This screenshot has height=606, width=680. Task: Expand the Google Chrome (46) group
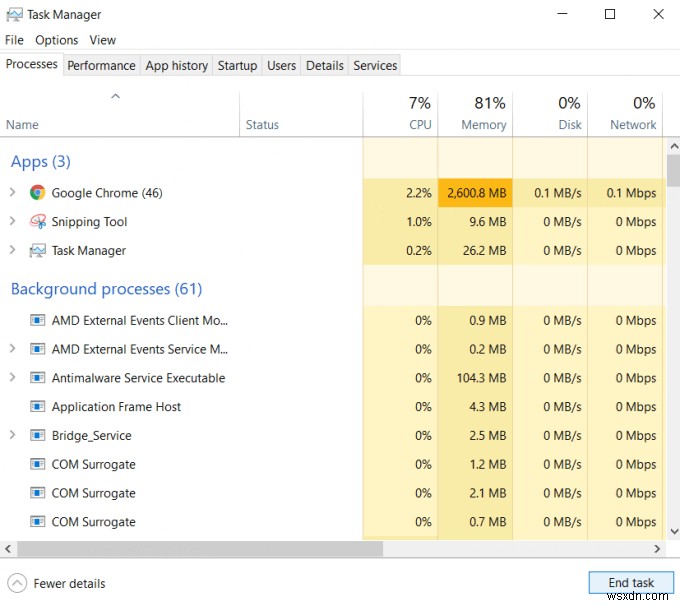pyautogui.click(x=13, y=192)
